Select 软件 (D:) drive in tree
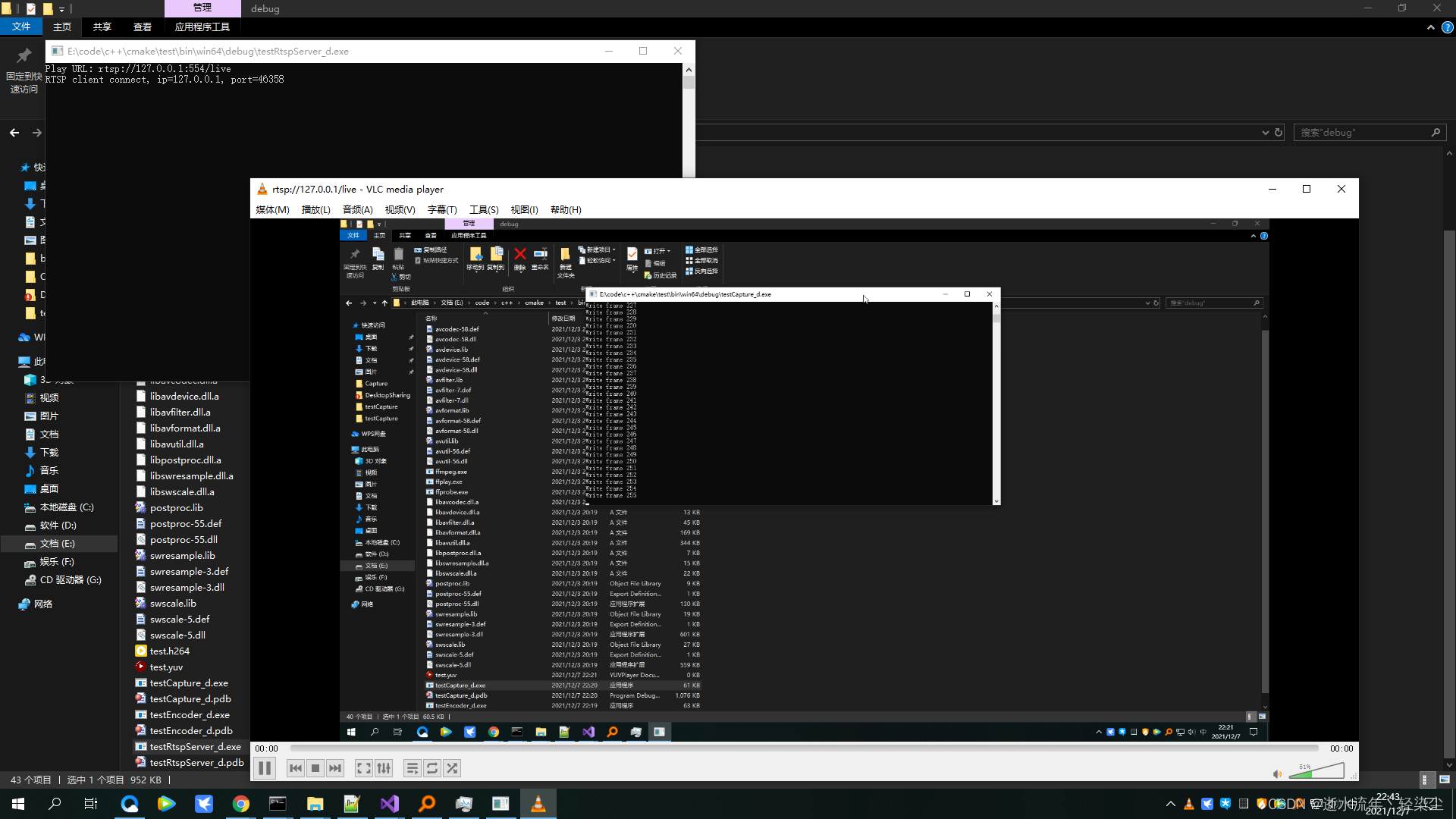Image resolution: width=1456 pixels, height=819 pixels. coord(58,526)
